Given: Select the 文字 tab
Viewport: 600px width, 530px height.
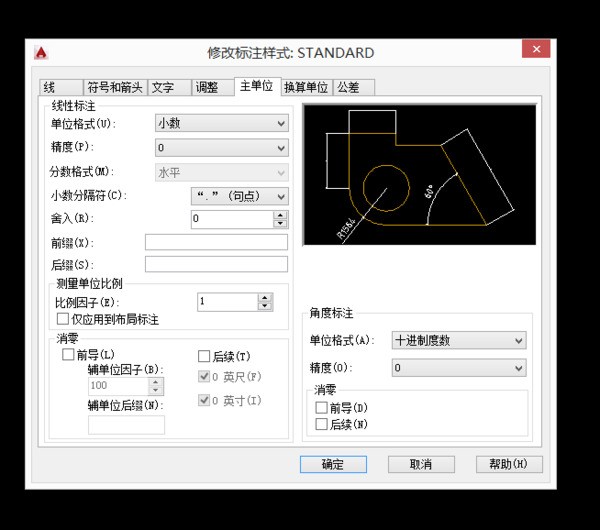Looking at the screenshot, I should point(170,88).
